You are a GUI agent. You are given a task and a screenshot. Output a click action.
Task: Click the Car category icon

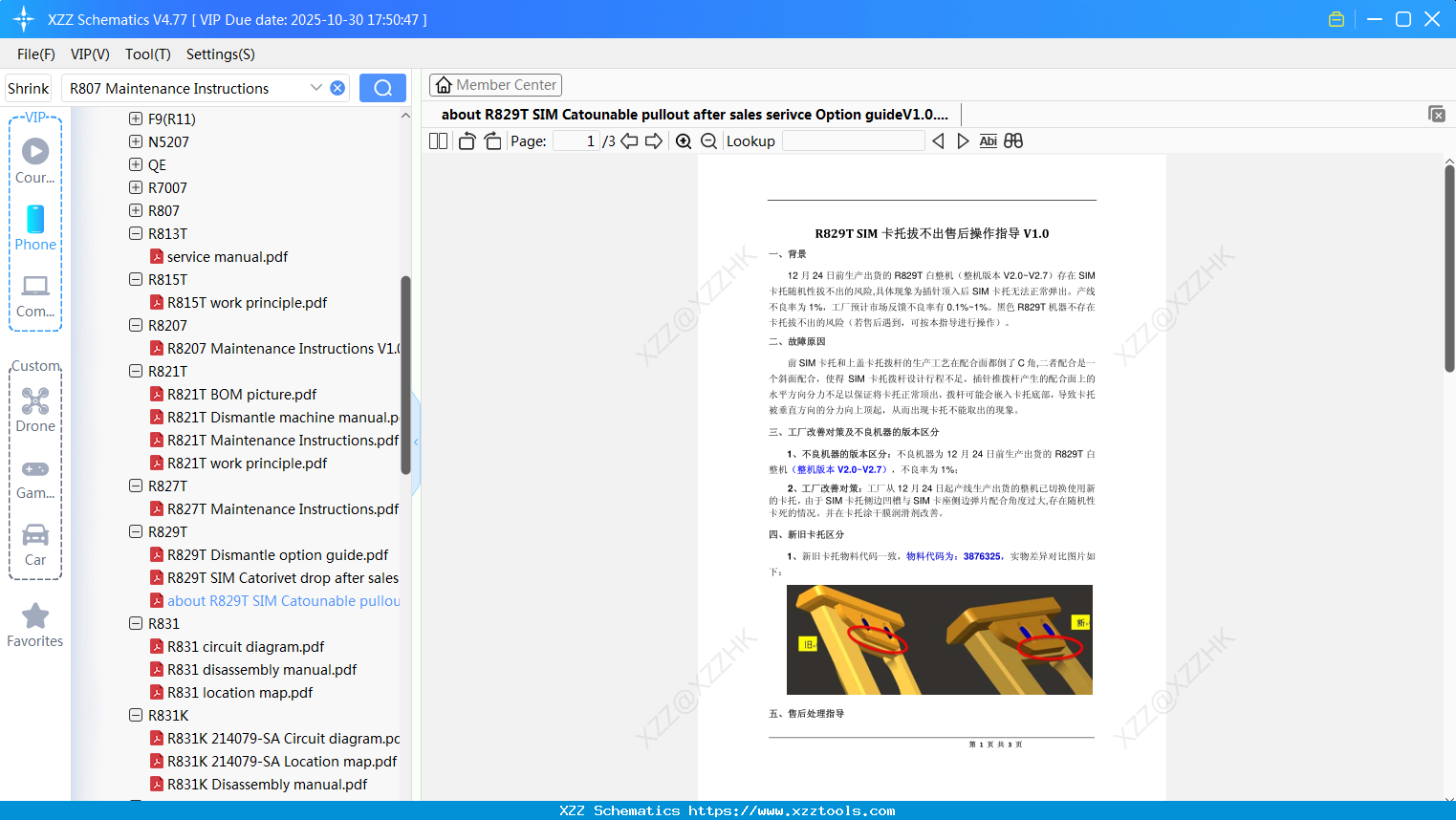35,535
